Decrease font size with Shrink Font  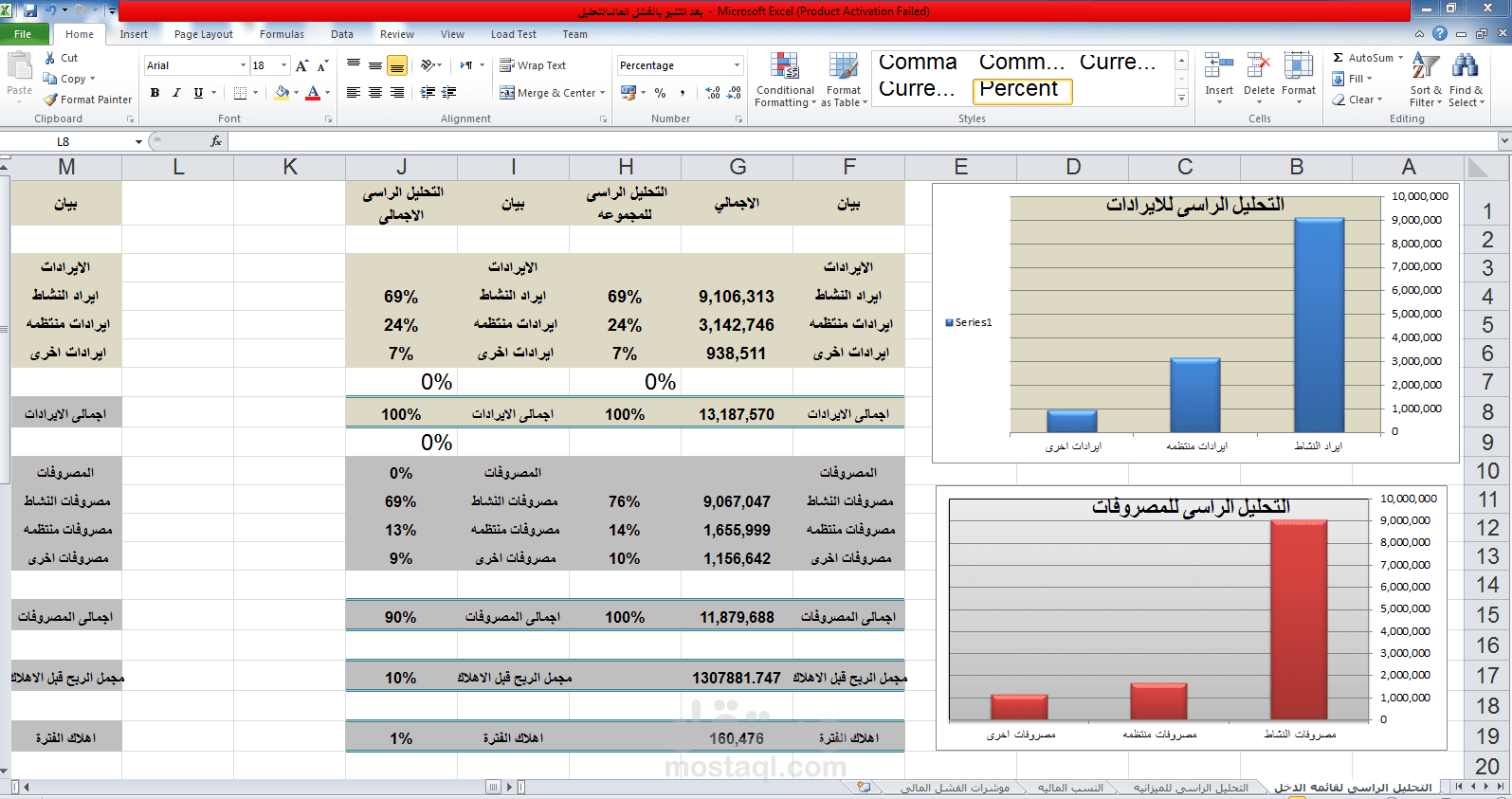[x=322, y=65]
